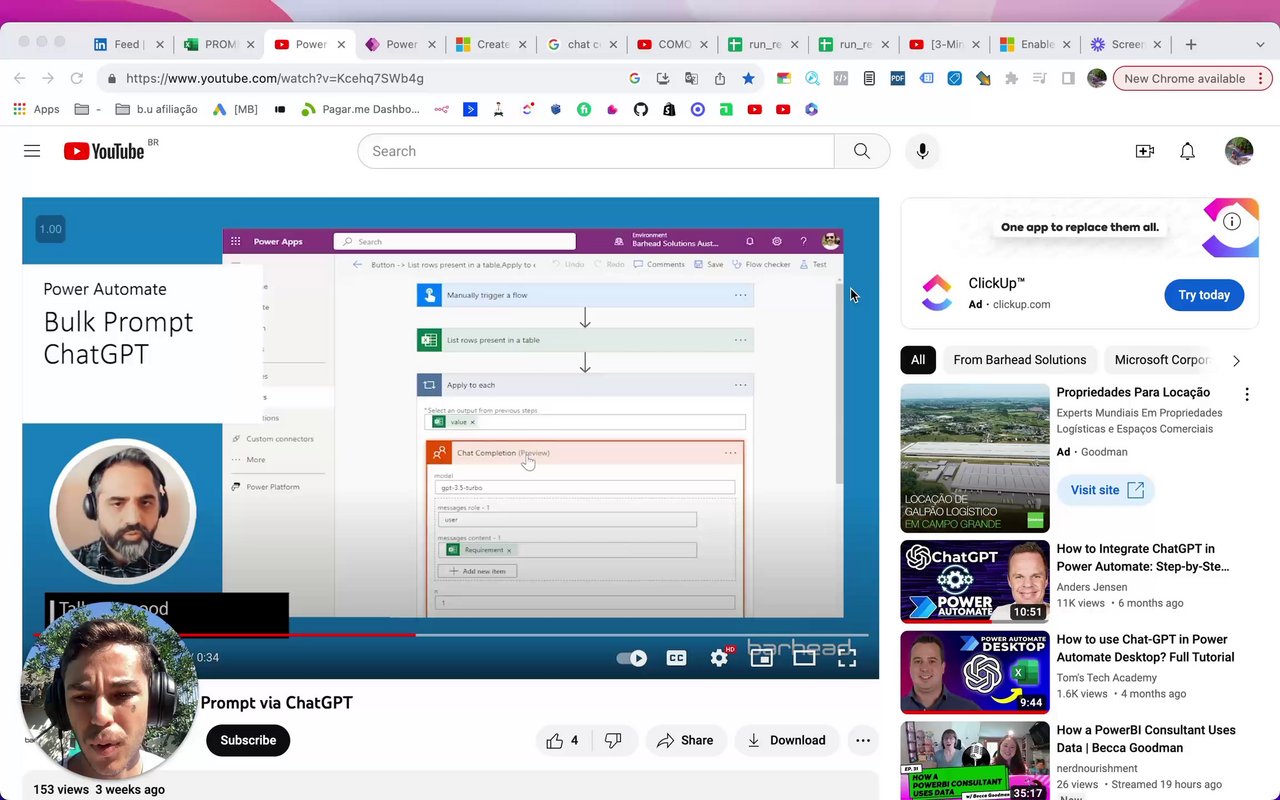The image size is (1280, 800).
Task: Toggle closed captions on the video
Action: (676, 657)
